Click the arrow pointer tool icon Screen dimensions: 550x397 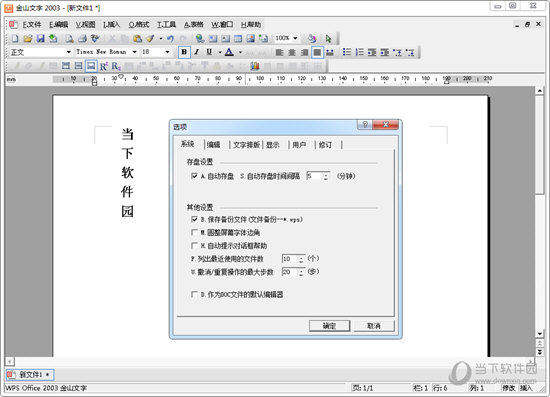pos(328,39)
